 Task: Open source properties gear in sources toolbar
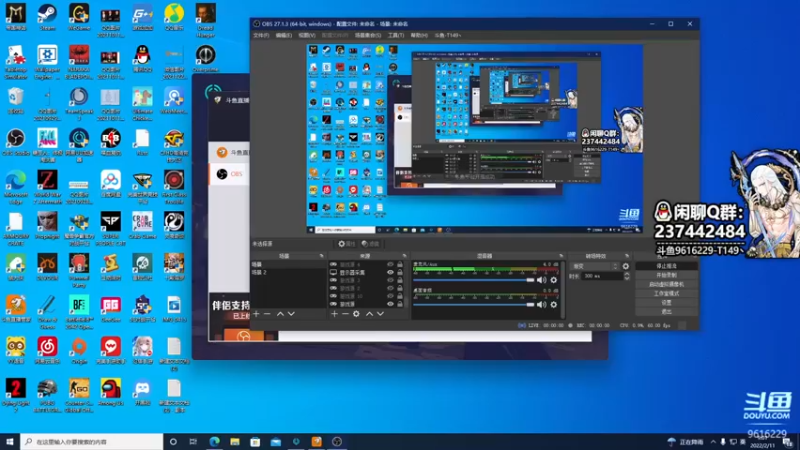pyautogui.click(x=356, y=314)
